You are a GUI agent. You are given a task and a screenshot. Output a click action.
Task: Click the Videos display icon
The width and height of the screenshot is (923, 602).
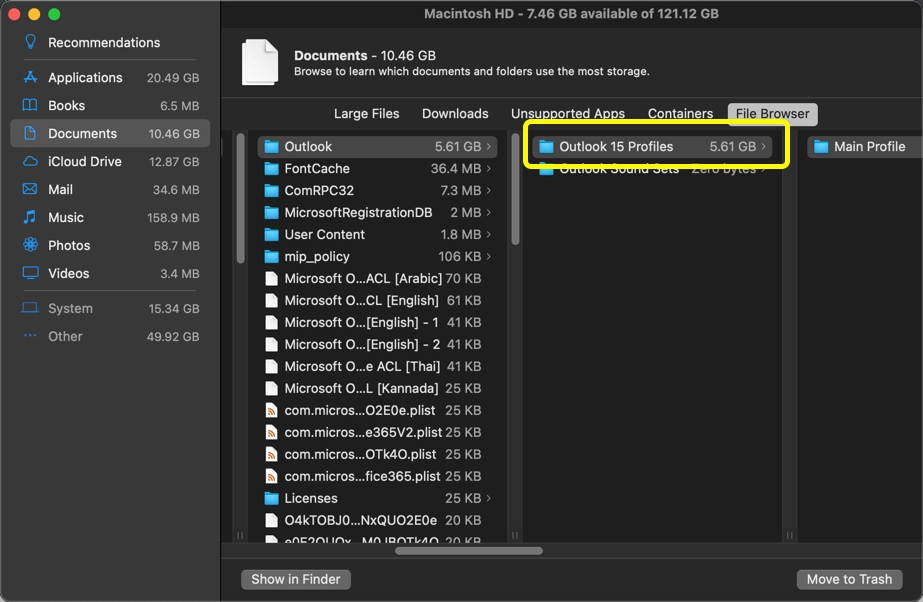(30, 273)
